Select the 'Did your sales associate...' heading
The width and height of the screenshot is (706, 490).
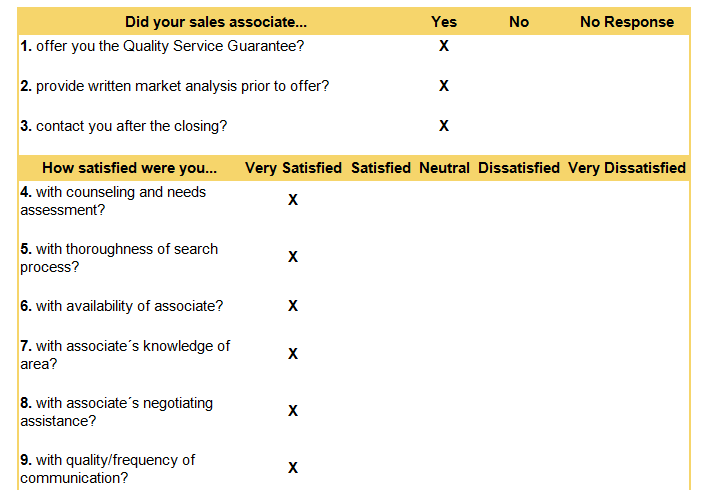[216, 21]
